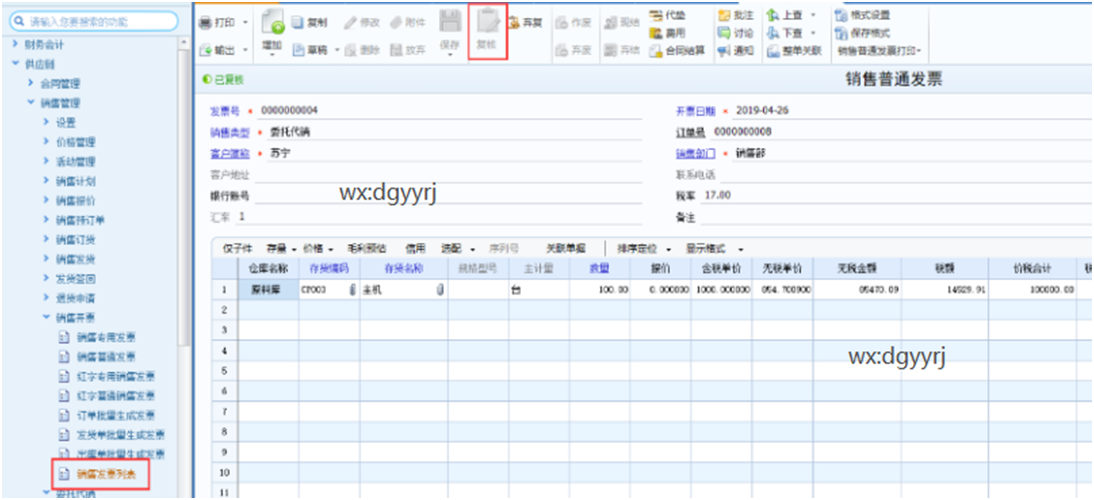This screenshot has width=1094, height=500.
Task: Open 红字专用销售发票 in the tree
Action: coord(116,377)
